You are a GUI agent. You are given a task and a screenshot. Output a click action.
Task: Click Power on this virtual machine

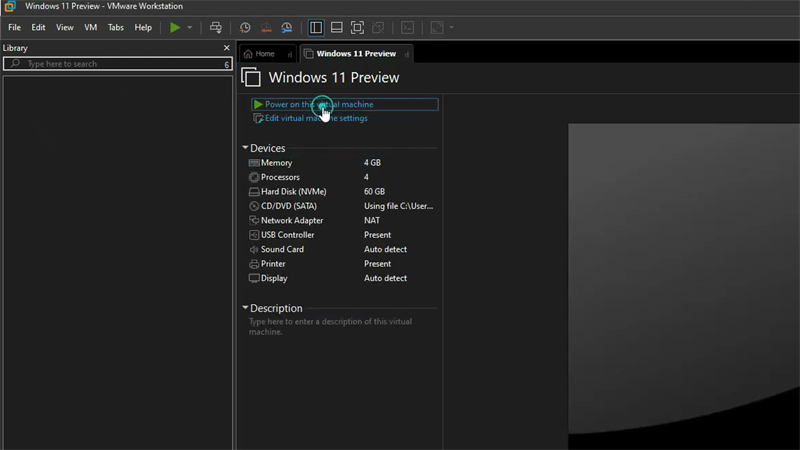click(344, 104)
